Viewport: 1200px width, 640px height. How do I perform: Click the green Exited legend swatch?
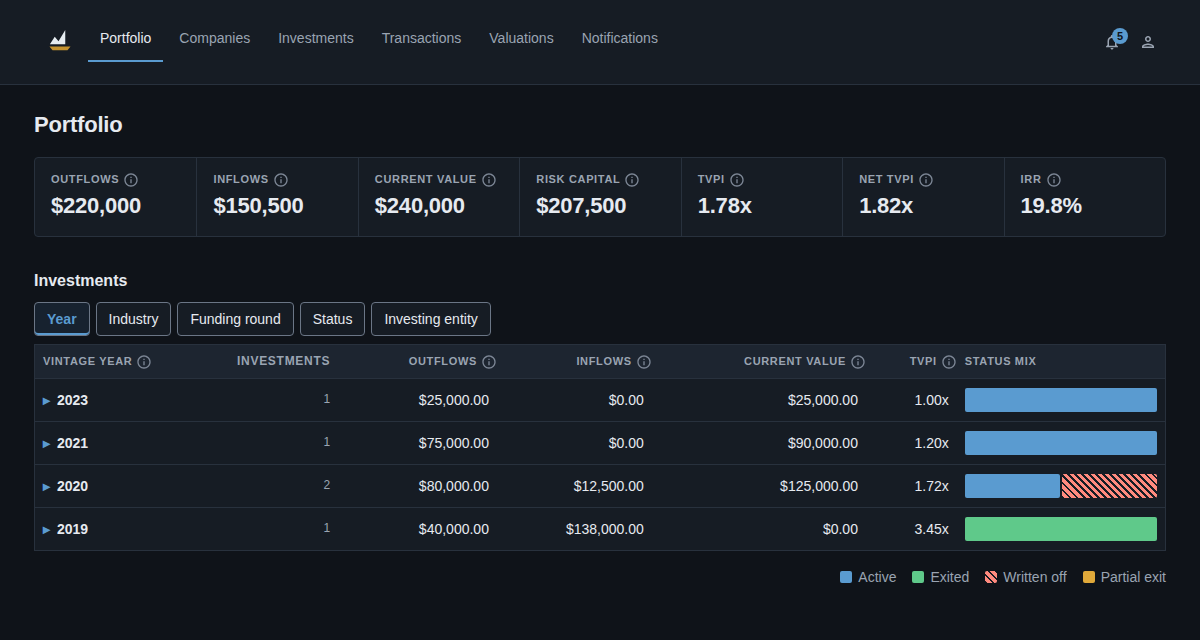pos(918,577)
